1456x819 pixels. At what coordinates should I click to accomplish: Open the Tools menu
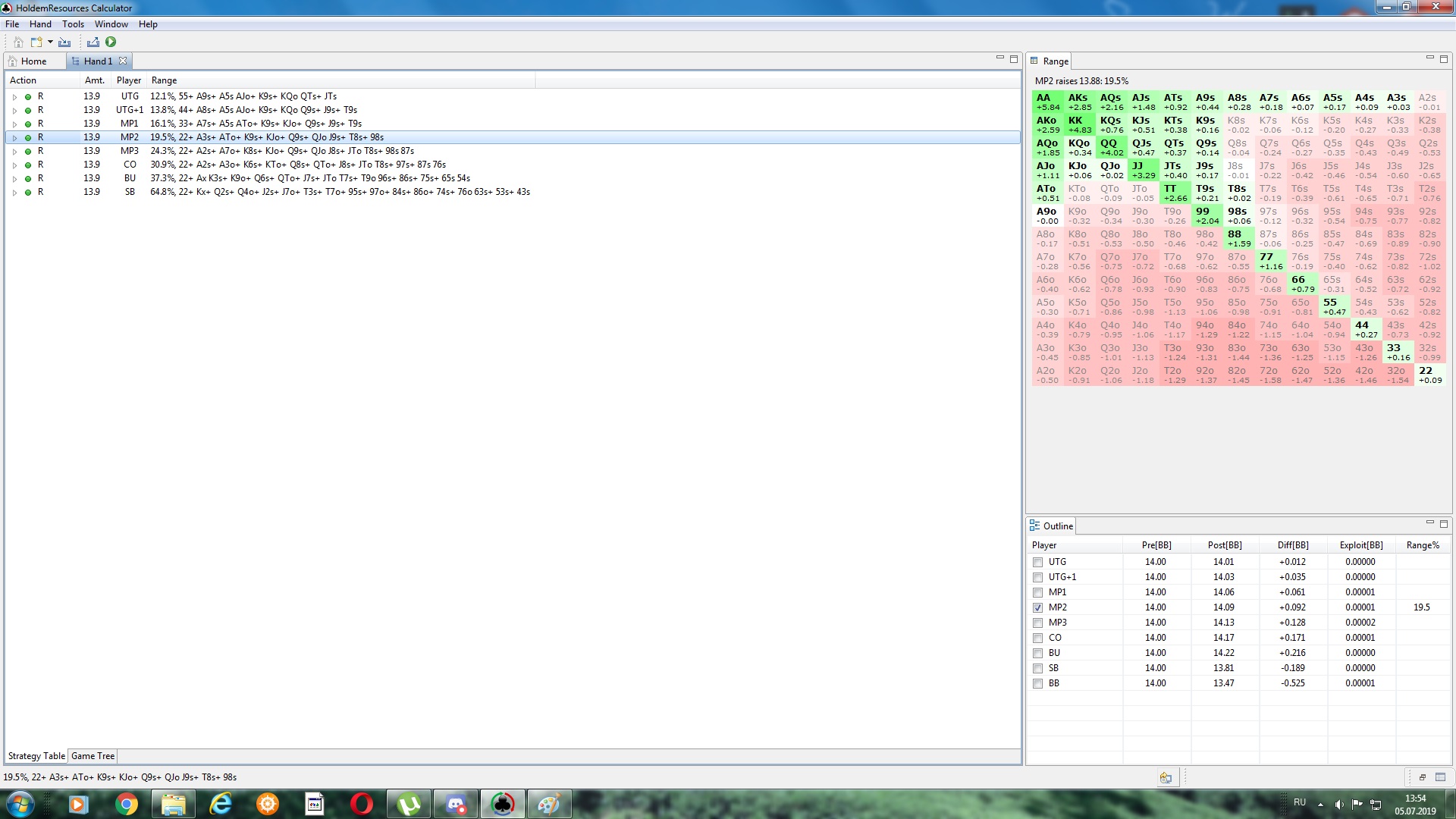73,24
